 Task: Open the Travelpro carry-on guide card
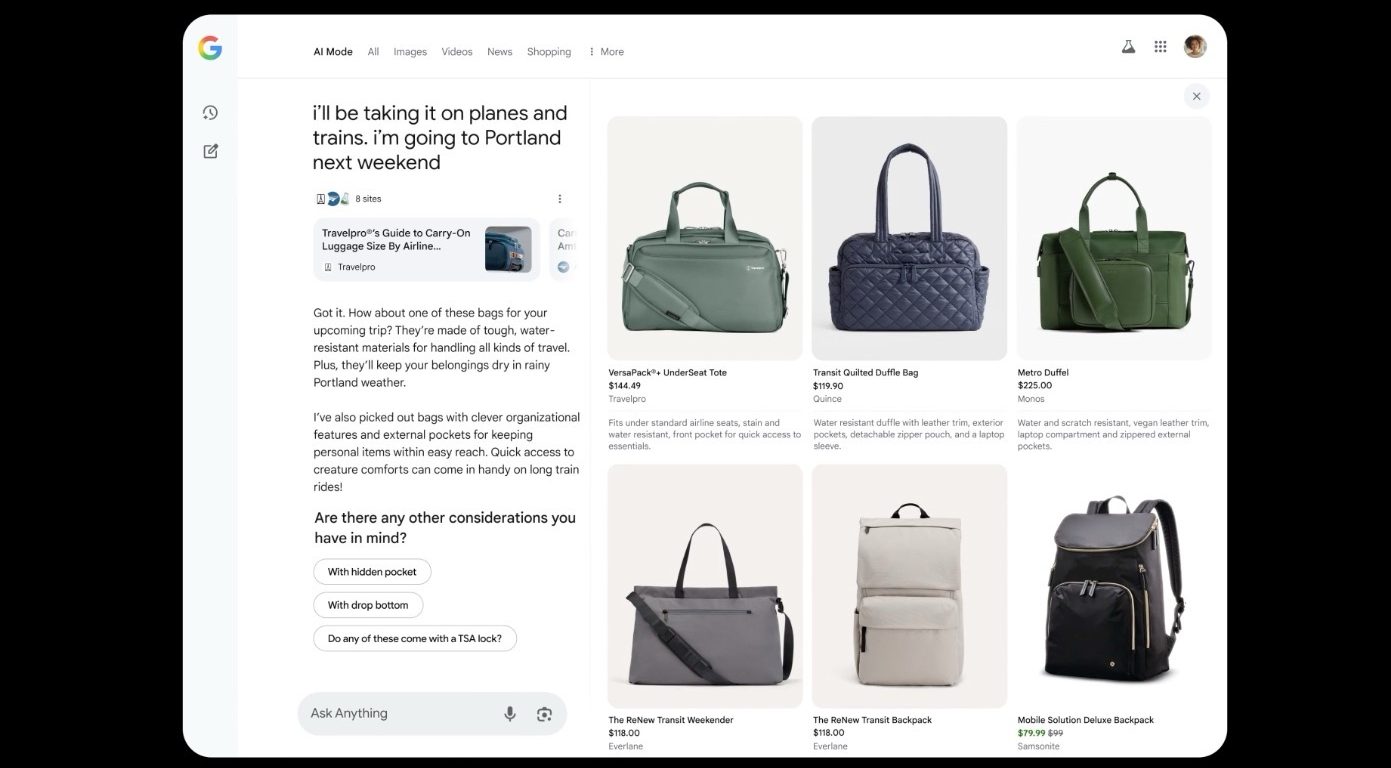click(x=426, y=249)
